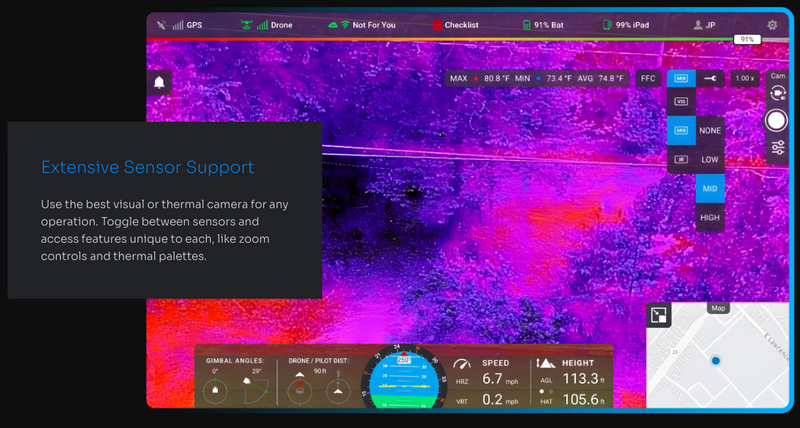Open the 1.00 x zoom control

pos(744,78)
